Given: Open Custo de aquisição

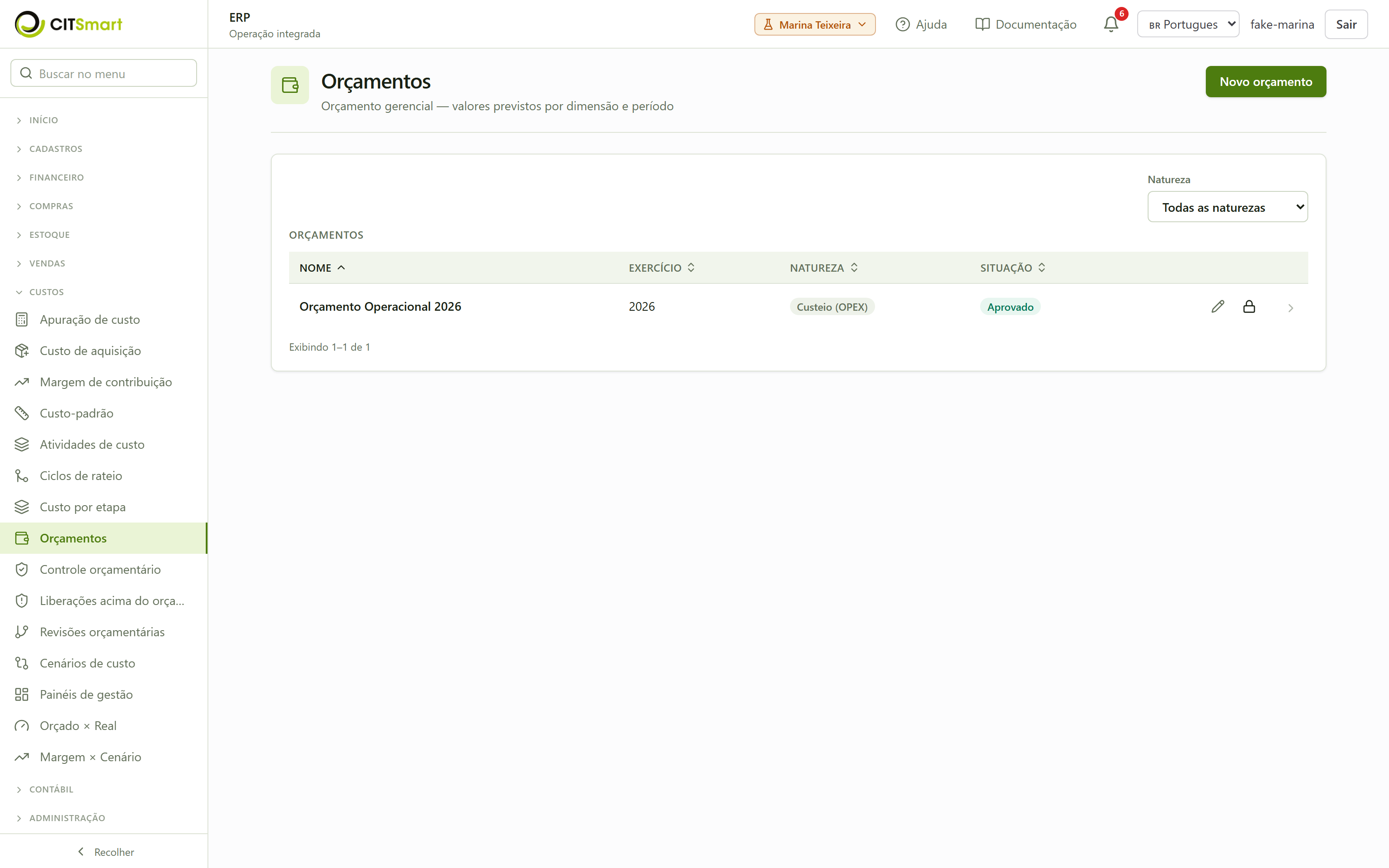Looking at the screenshot, I should (x=103, y=351).
